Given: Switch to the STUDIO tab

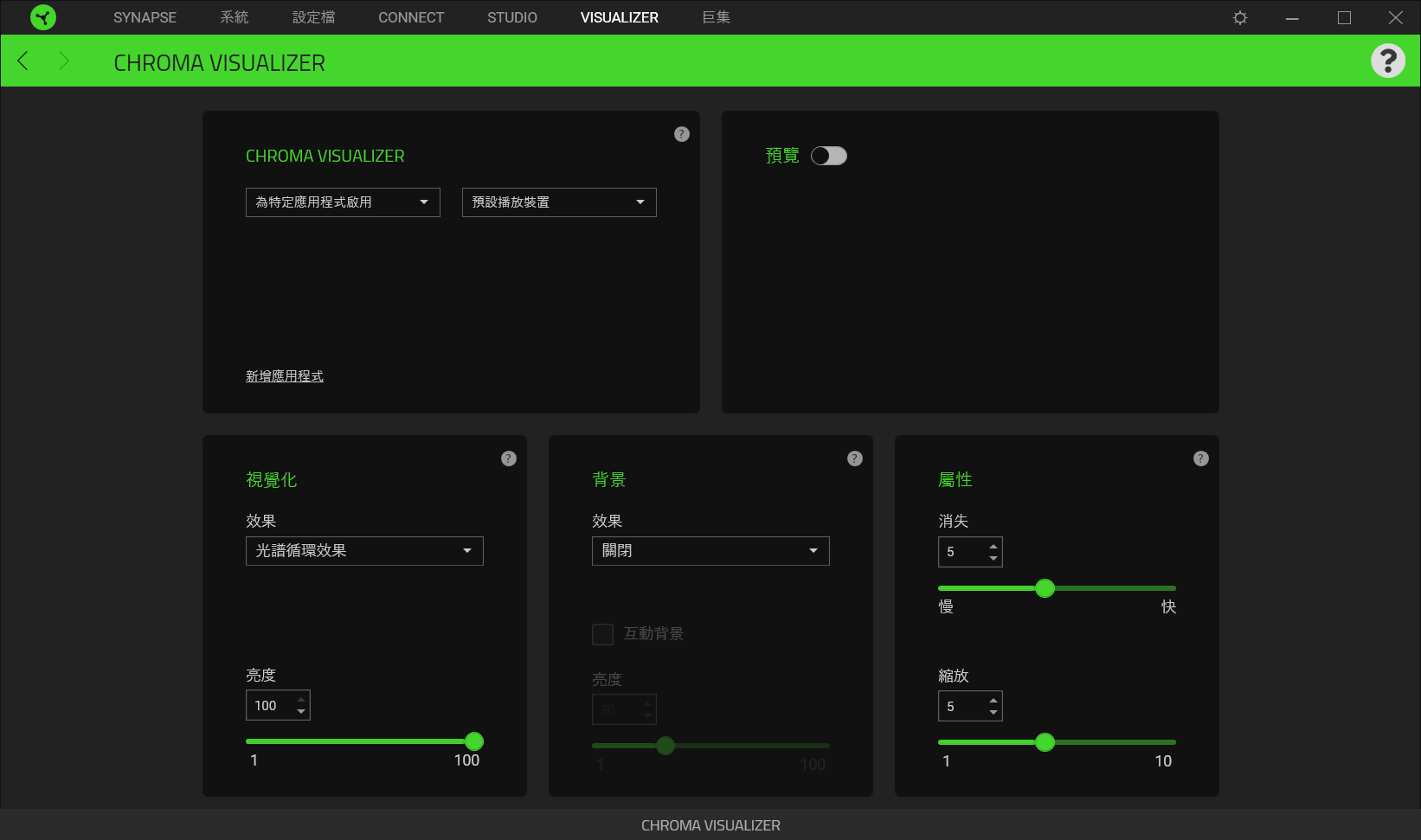Looking at the screenshot, I should coord(511,17).
